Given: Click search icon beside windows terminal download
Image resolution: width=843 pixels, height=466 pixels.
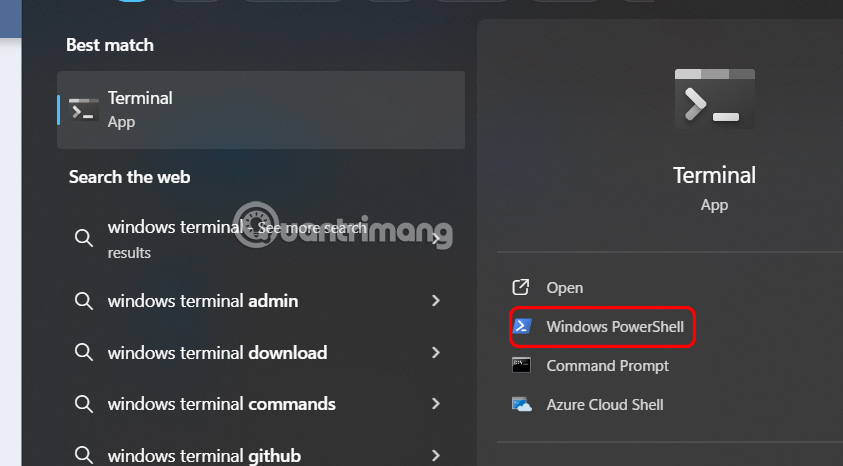Looking at the screenshot, I should point(85,353).
